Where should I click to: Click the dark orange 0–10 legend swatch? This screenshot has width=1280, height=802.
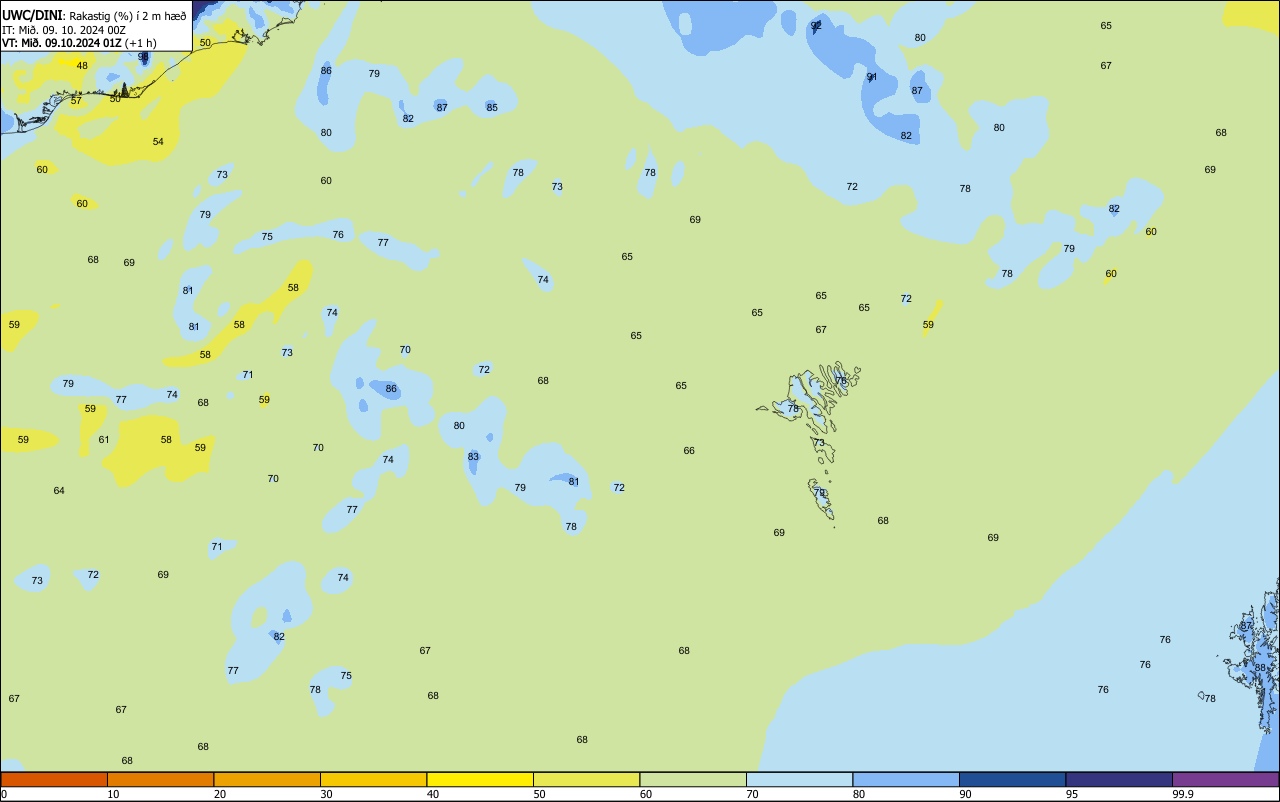(54, 779)
